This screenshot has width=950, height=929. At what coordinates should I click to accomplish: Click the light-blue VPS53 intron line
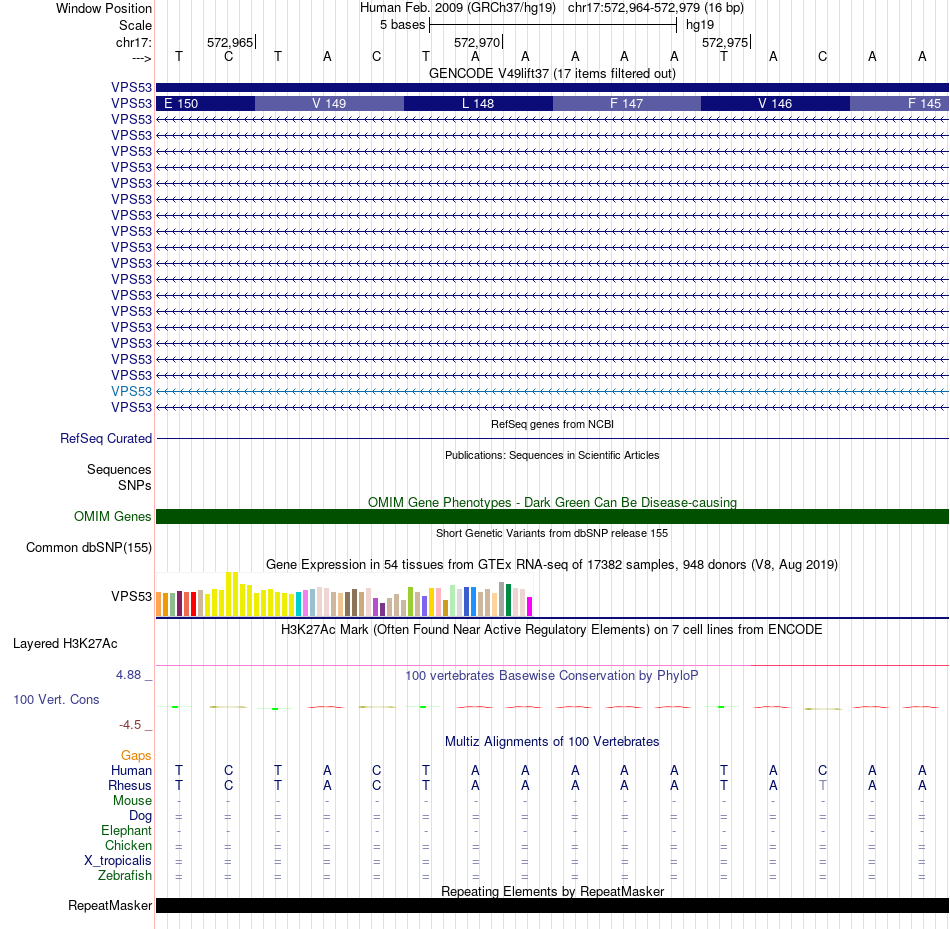552,391
